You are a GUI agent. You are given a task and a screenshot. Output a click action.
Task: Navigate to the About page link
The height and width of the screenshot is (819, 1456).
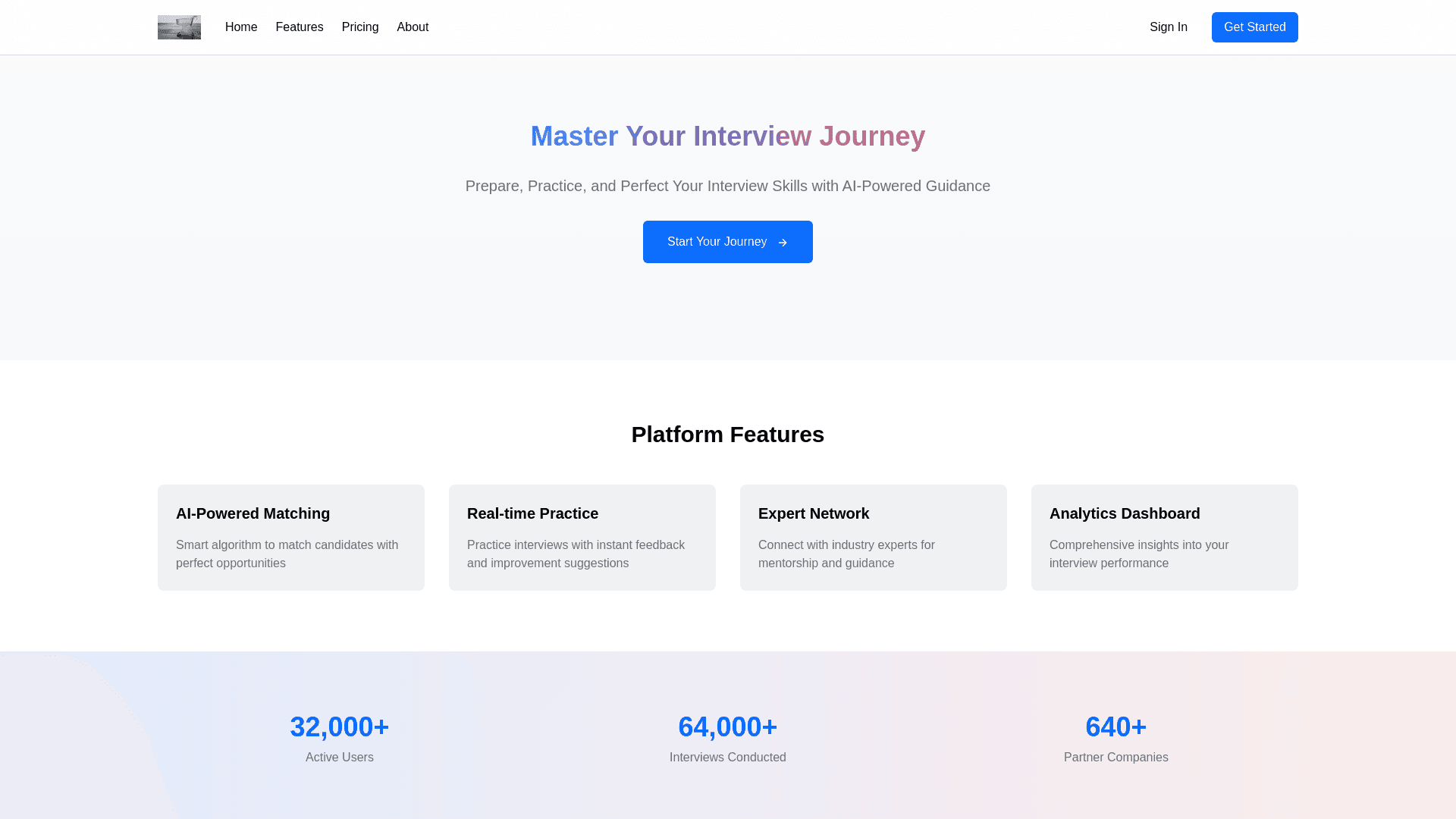(413, 27)
